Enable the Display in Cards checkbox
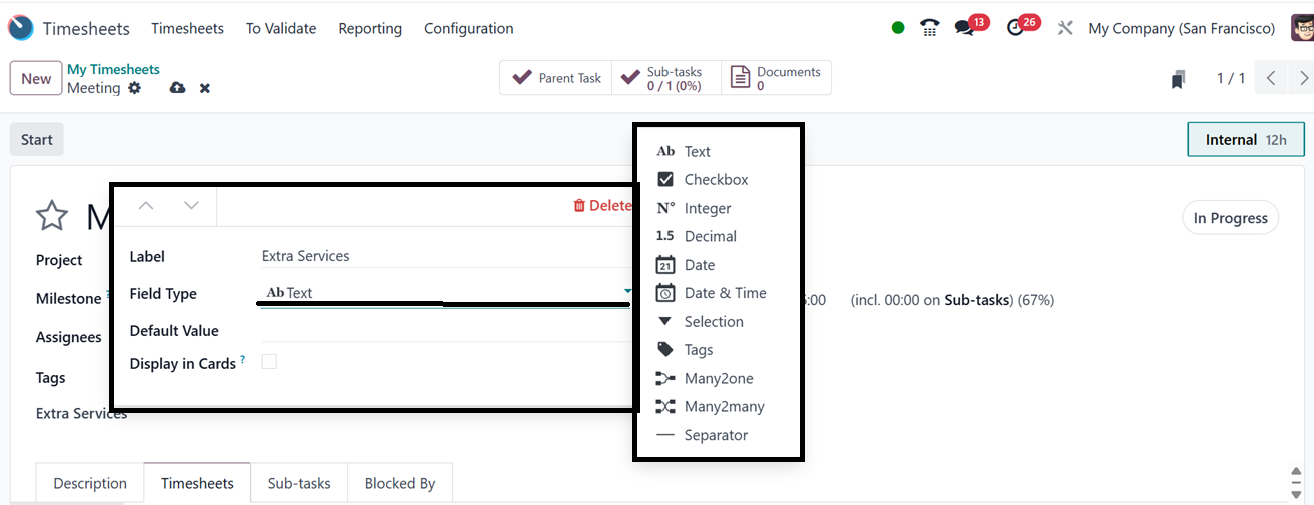Viewport: 1314px width, 505px height. tap(269, 362)
